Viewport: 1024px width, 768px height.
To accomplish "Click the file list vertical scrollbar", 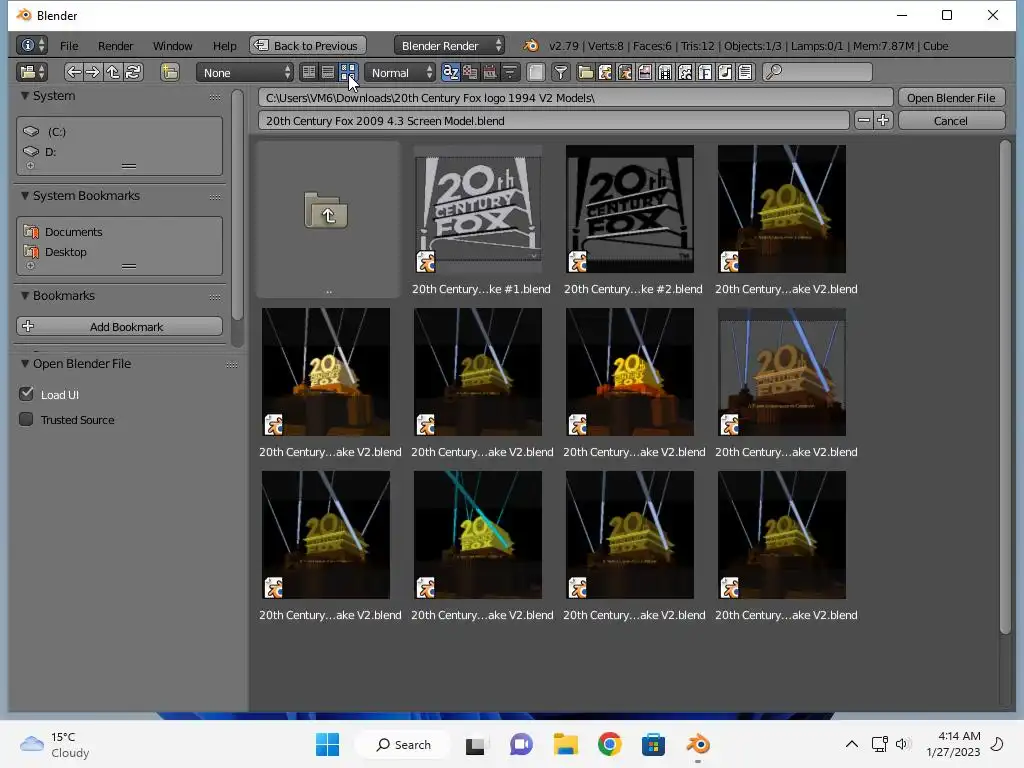I will [1004, 387].
